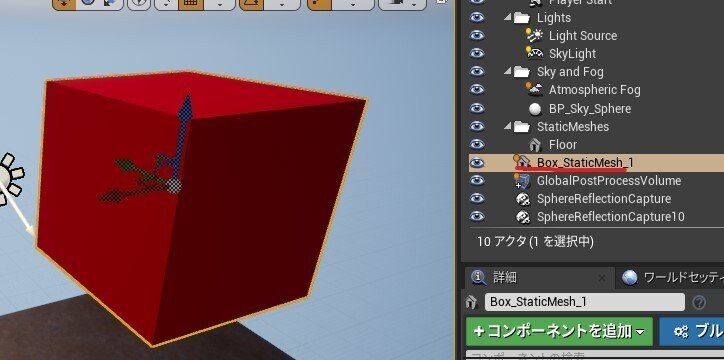Select Box_StaticMesh_1 in the outliner
This screenshot has width=724, height=360.
[585, 162]
